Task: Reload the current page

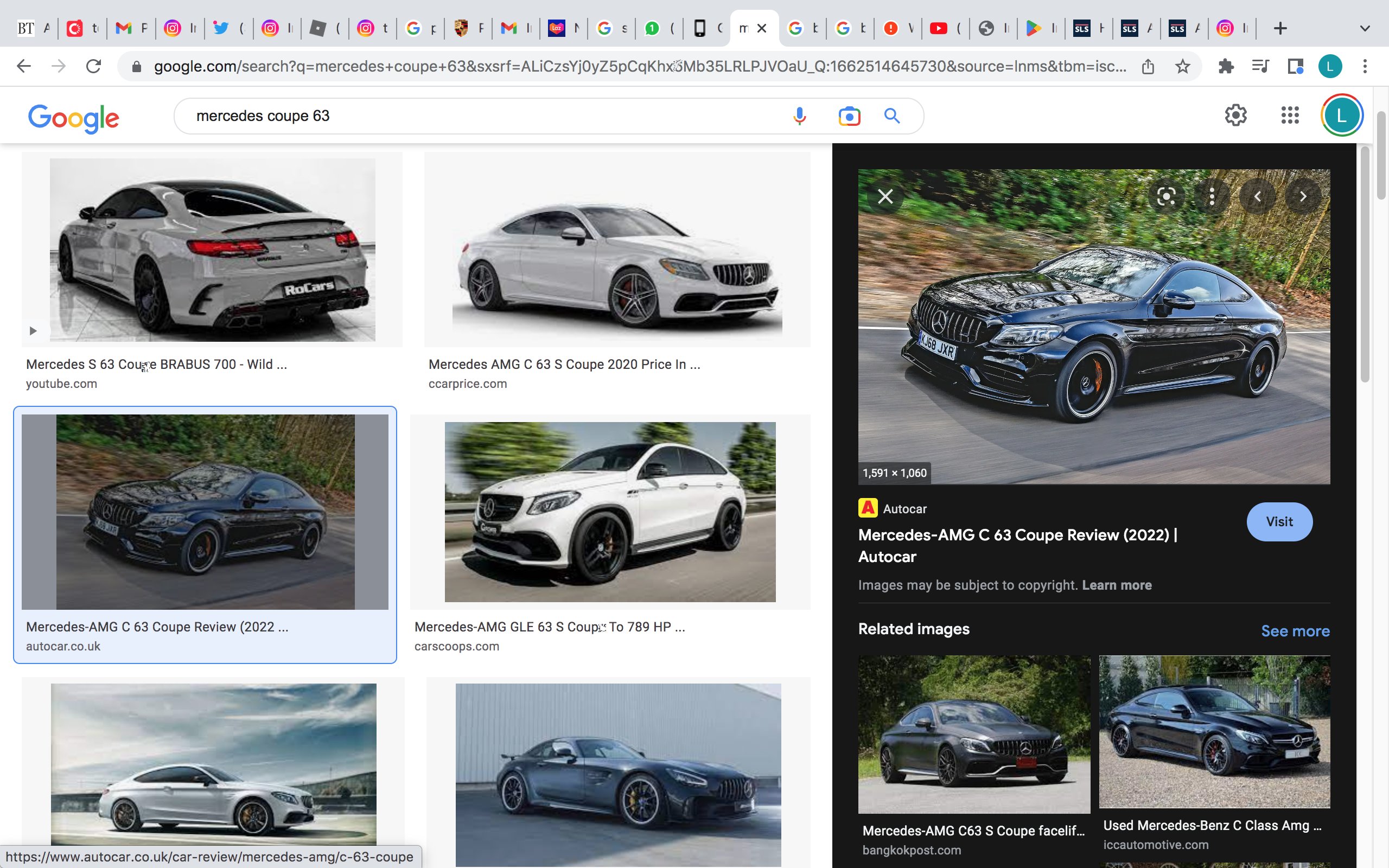Action: pyautogui.click(x=93, y=67)
